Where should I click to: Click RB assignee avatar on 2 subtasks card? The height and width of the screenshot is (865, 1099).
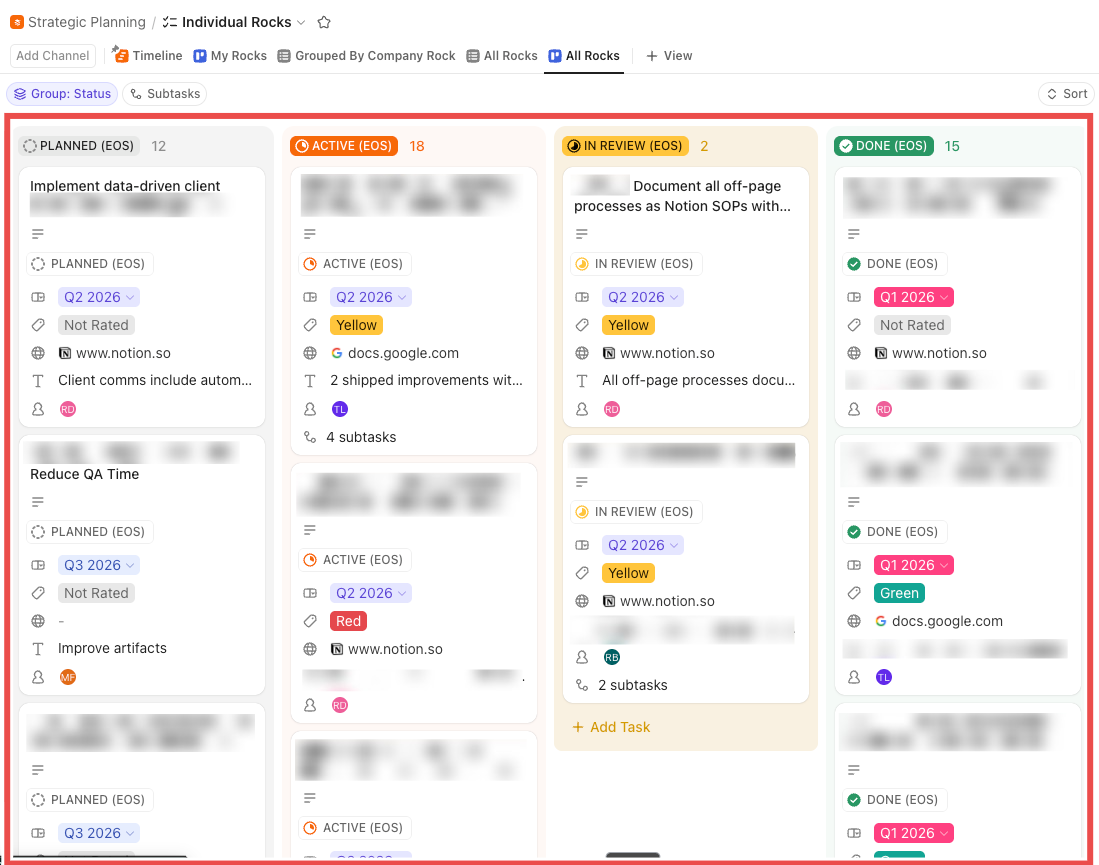(612, 658)
